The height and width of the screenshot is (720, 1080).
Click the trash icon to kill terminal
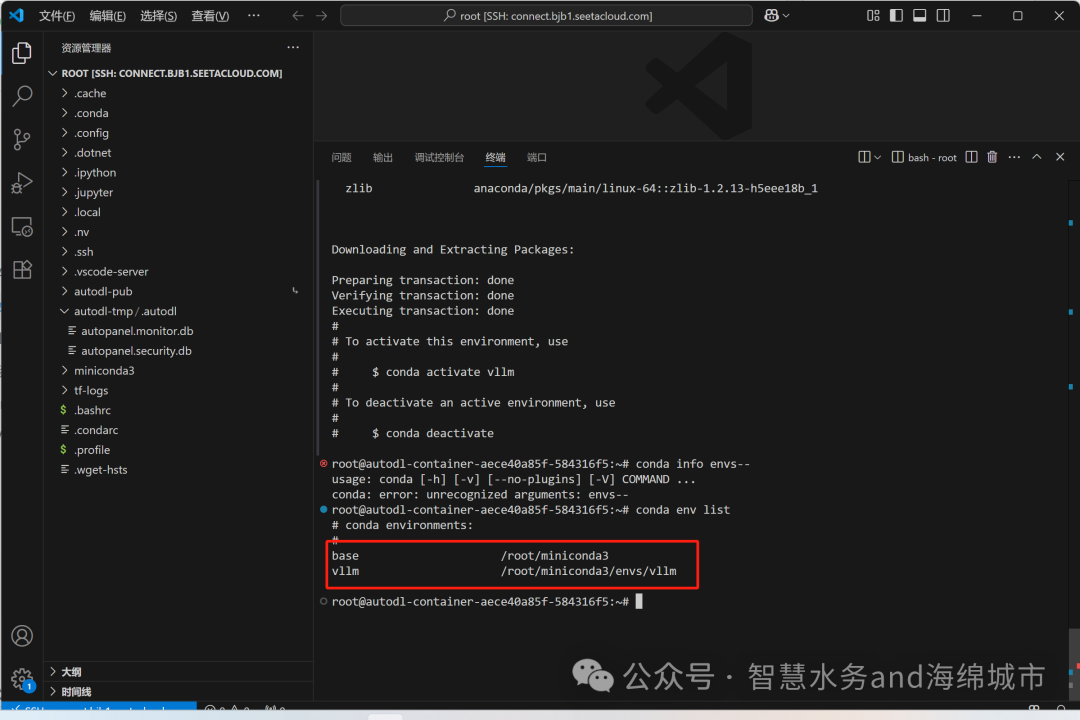[991, 156]
